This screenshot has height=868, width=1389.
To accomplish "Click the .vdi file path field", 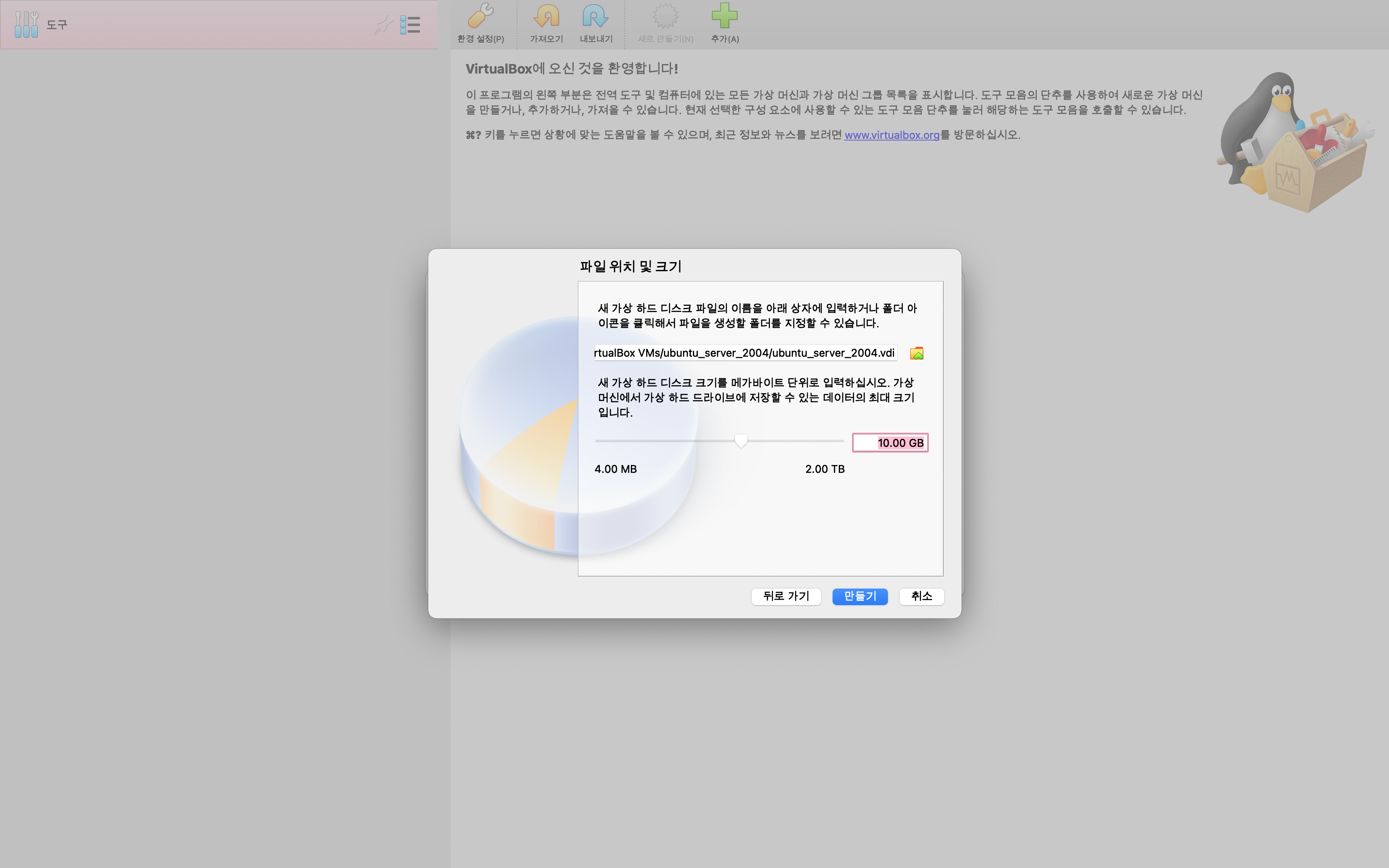I will point(745,353).
